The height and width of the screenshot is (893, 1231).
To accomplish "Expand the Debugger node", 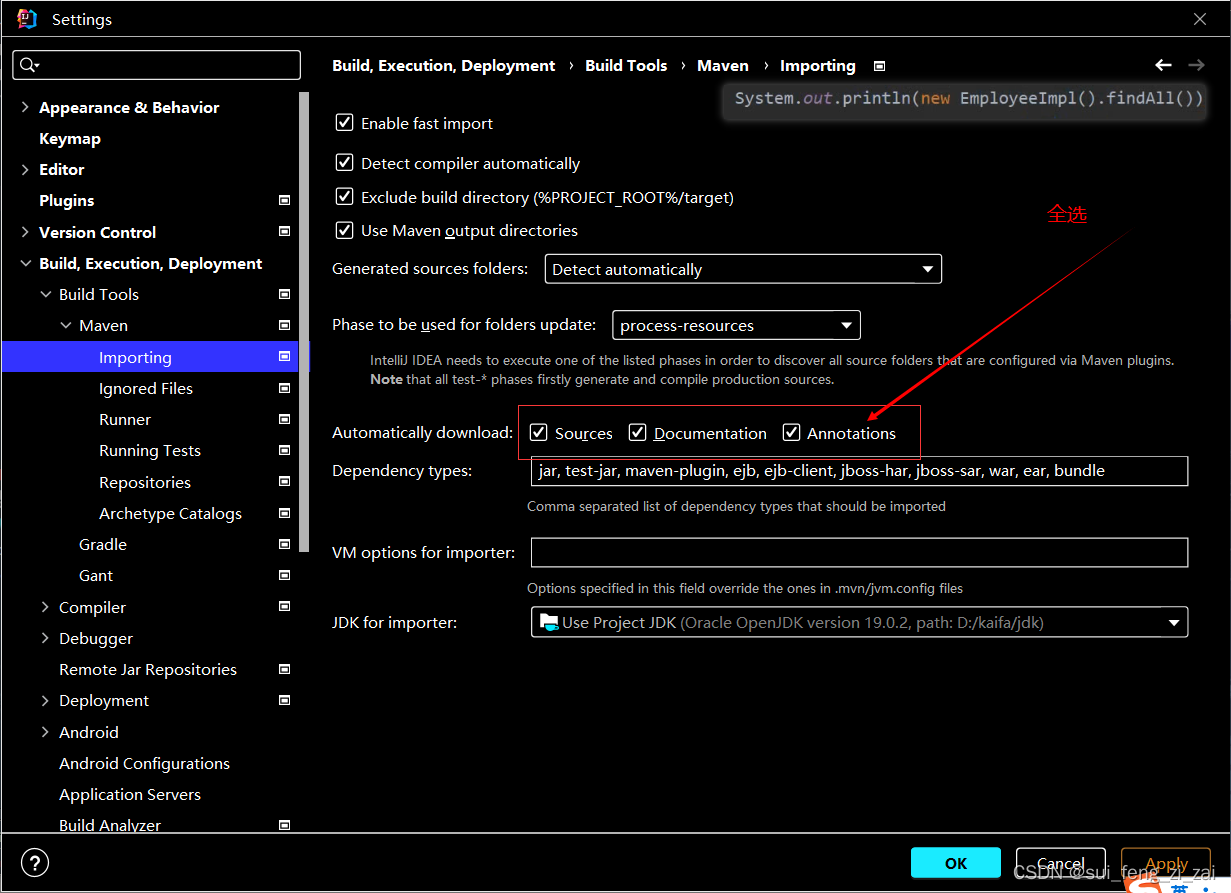I will tap(45, 638).
